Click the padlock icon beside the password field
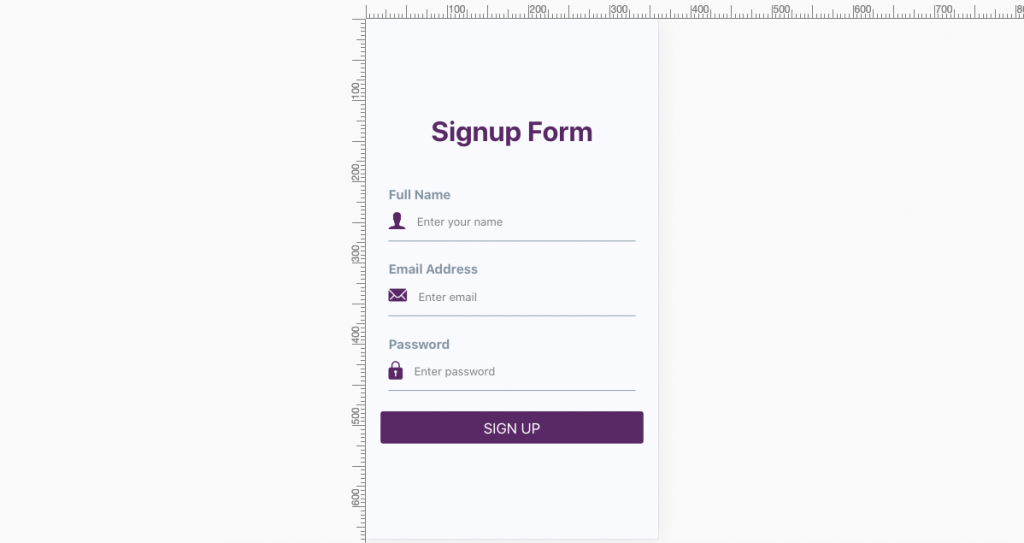This screenshot has width=1024, height=543. coord(396,371)
